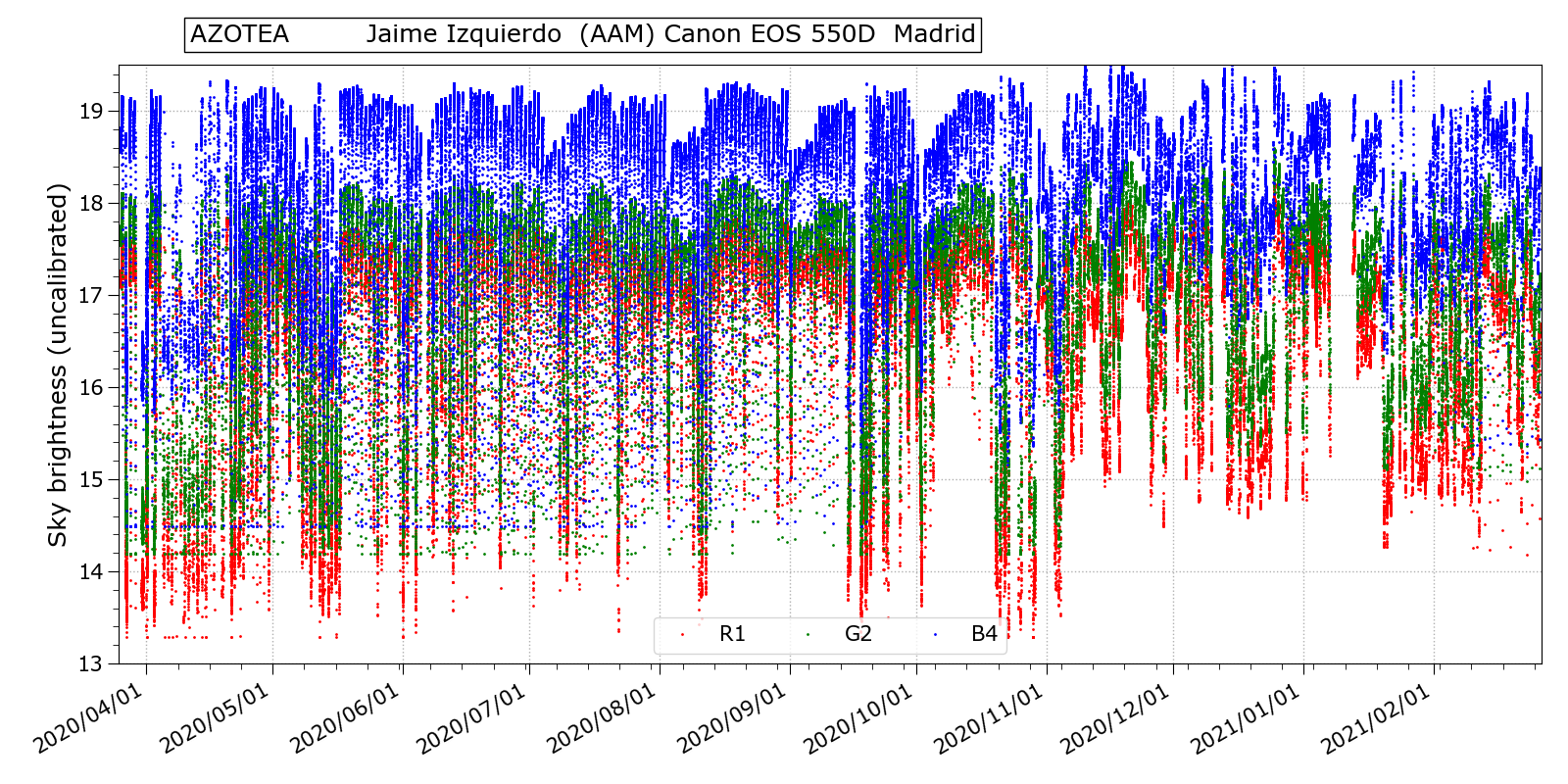Image resolution: width=1568 pixels, height=784 pixels.
Task: Click AZOTEA in the chart title
Action: (x=239, y=34)
